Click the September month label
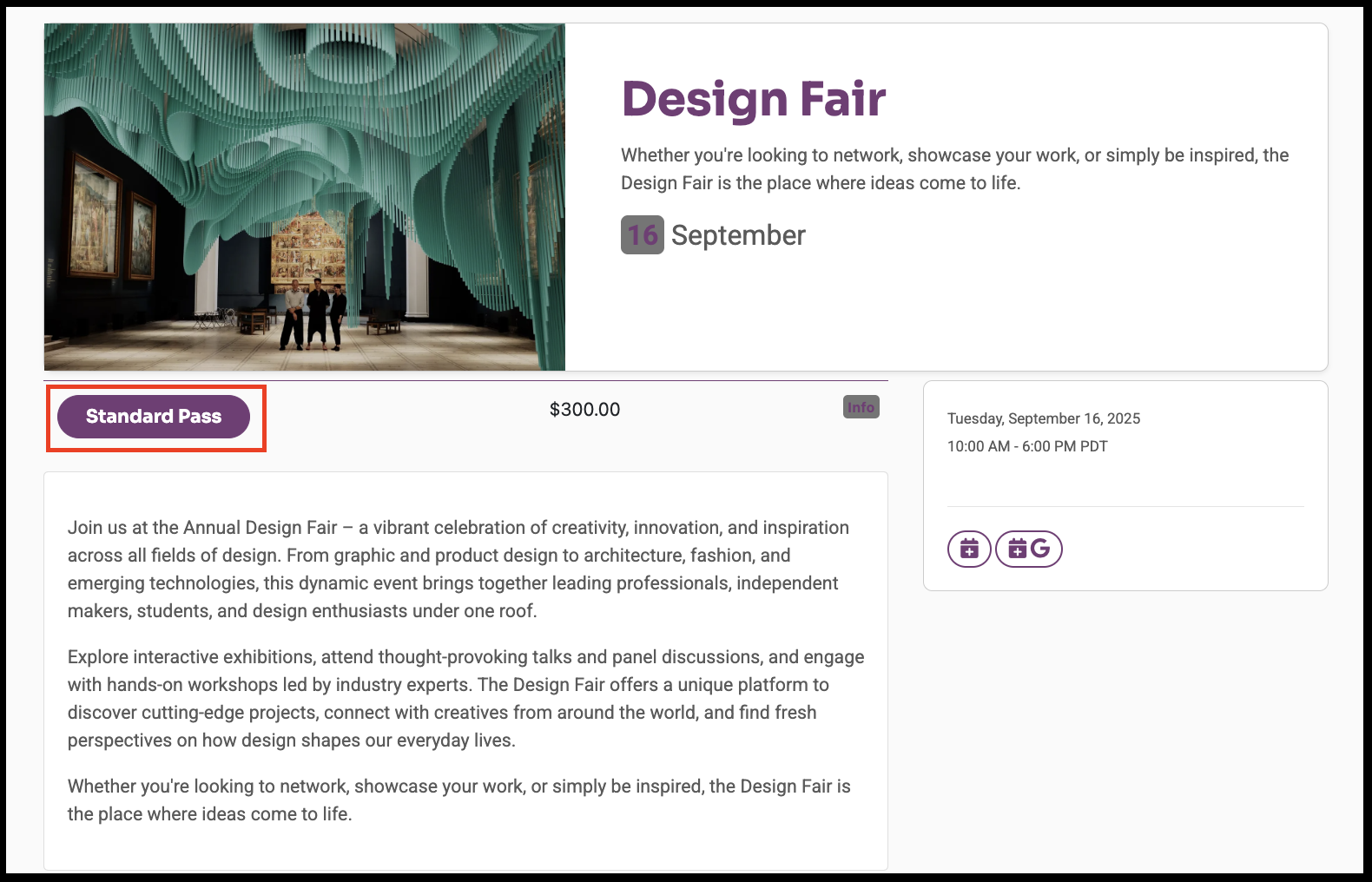This screenshot has width=1372, height=882. tap(738, 235)
